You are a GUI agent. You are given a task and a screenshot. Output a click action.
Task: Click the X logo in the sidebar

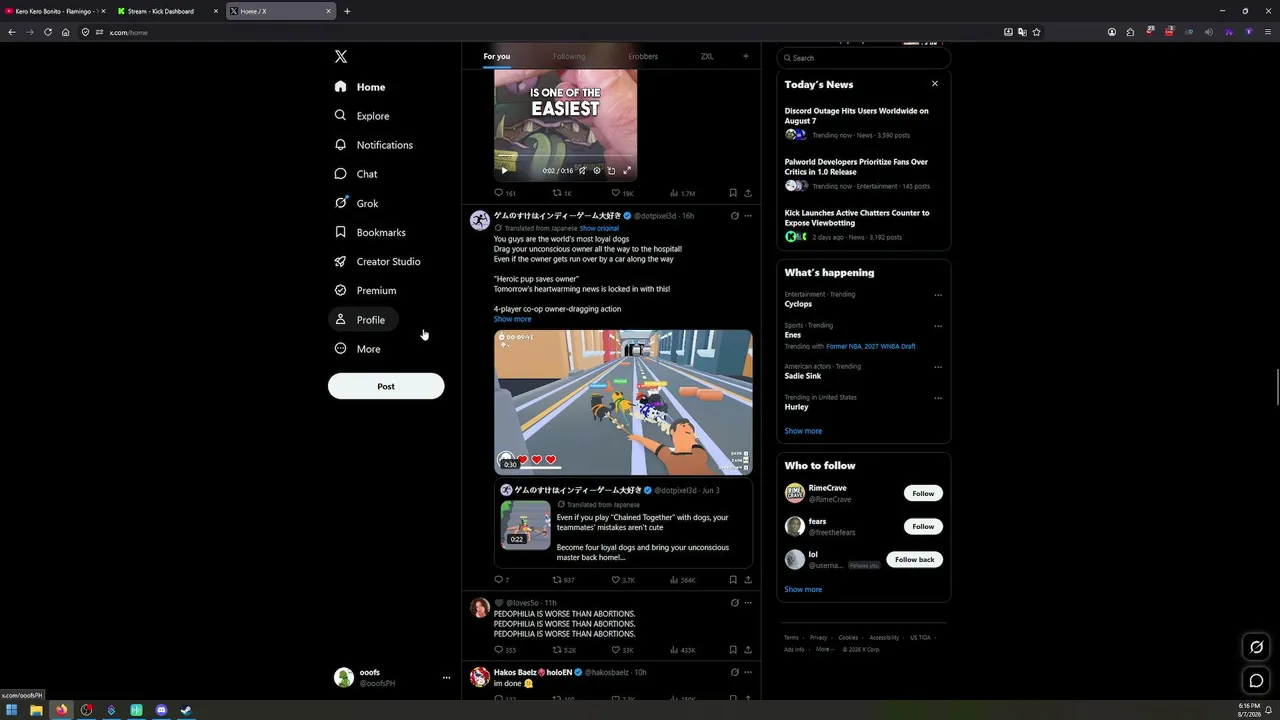click(x=341, y=57)
